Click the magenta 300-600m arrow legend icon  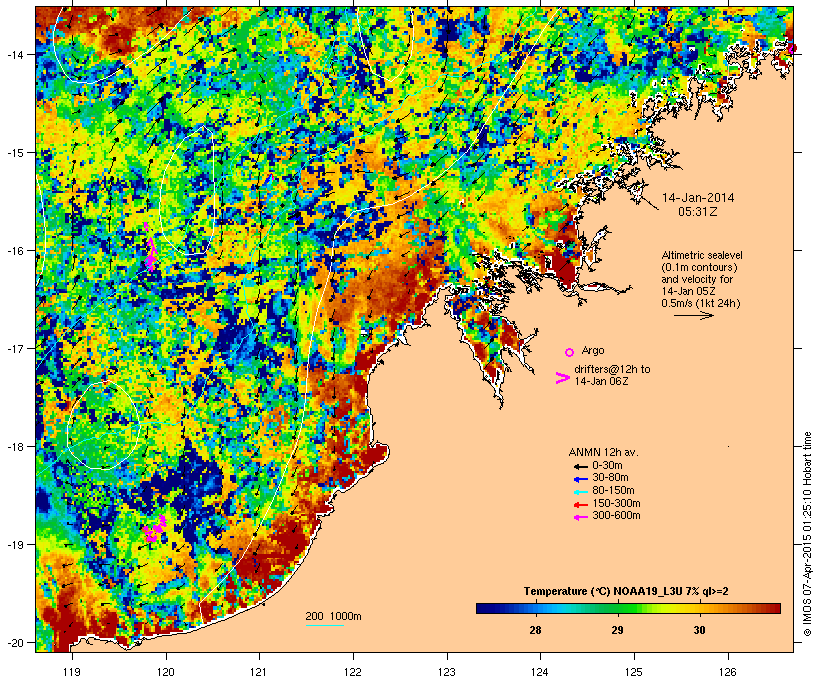(580, 517)
